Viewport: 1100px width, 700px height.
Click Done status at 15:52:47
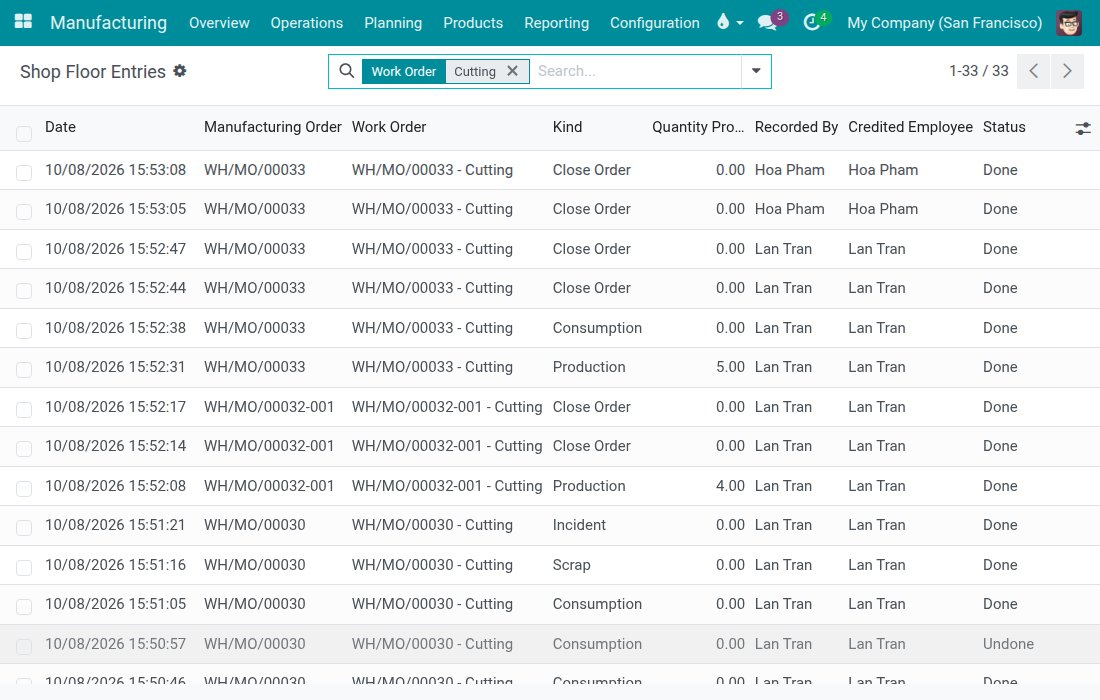(1000, 249)
